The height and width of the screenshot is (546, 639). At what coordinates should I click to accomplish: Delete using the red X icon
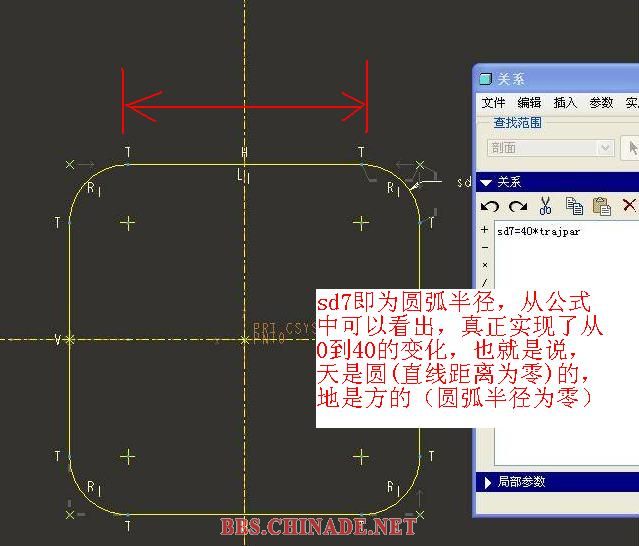pos(630,205)
